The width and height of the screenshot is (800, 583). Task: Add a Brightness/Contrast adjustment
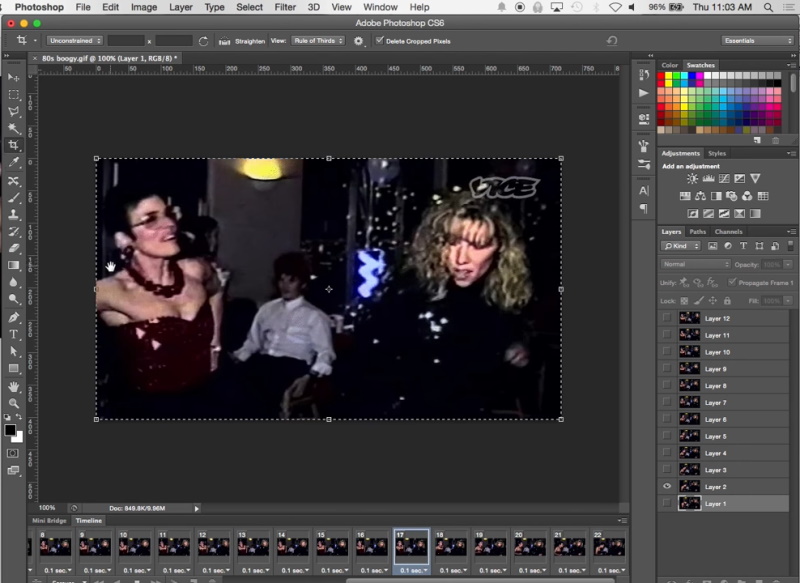[x=692, y=177]
